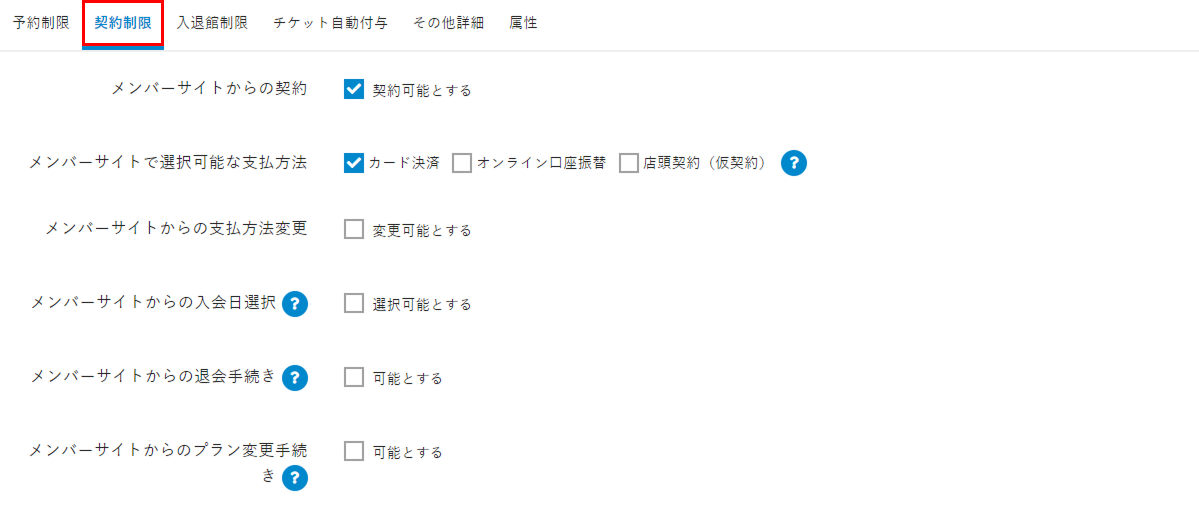The width and height of the screenshot is (1199, 516).
Task: Open the その他詳細 tab
Action: click(x=448, y=23)
